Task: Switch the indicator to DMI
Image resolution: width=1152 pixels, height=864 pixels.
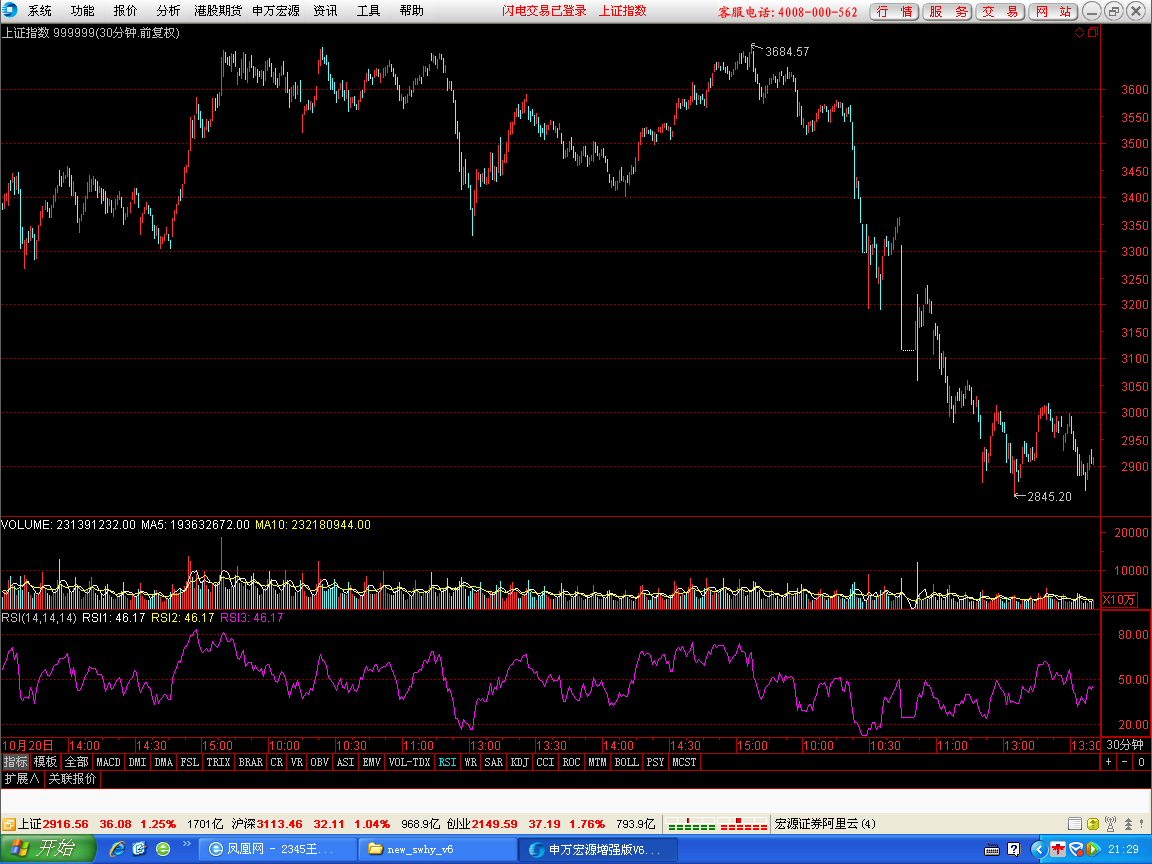Action: (137, 763)
